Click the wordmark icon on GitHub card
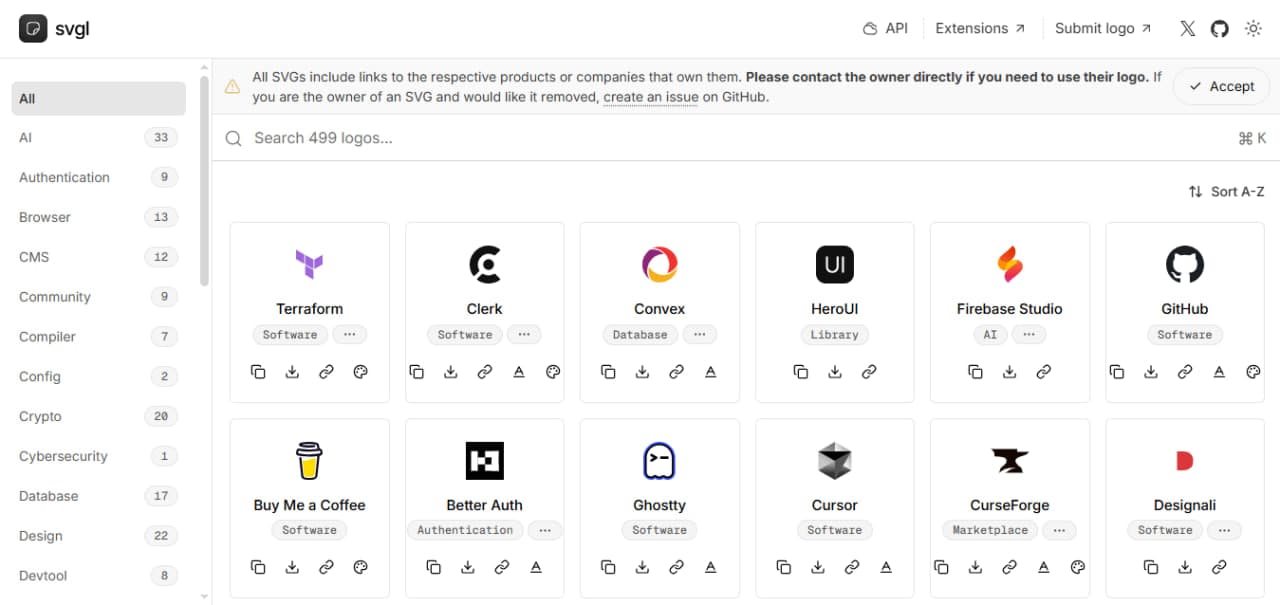The width and height of the screenshot is (1280, 605). pos(1219,372)
